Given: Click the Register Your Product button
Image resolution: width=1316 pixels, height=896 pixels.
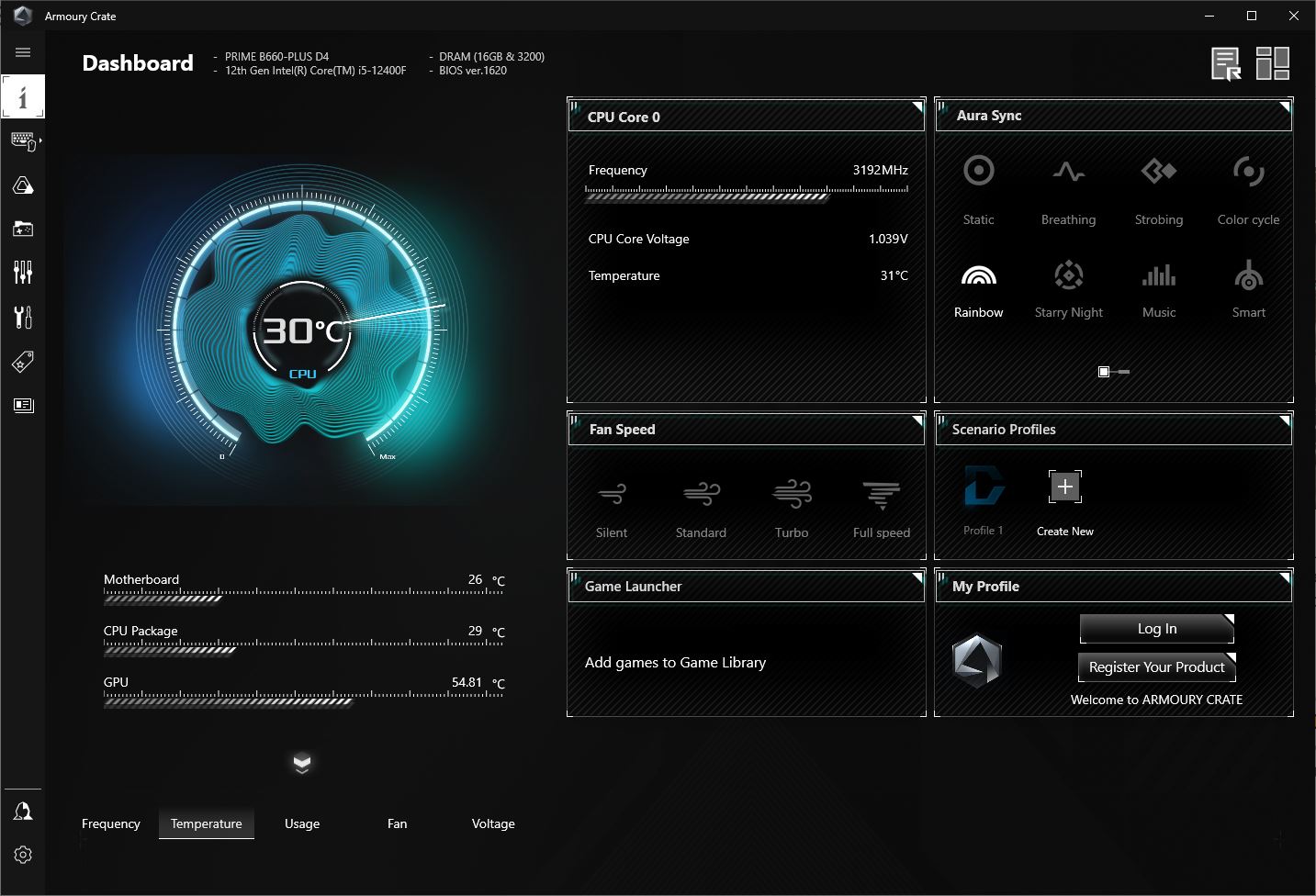Looking at the screenshot, I should tap(1156, 667).
